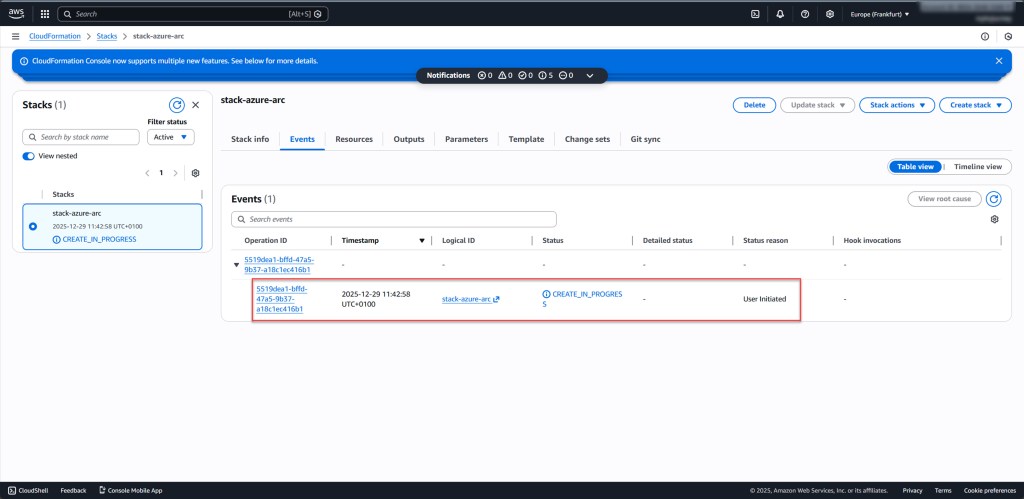The image size is (1024, 499).
Task: Refresh the Events table
Action: (994, 199)
